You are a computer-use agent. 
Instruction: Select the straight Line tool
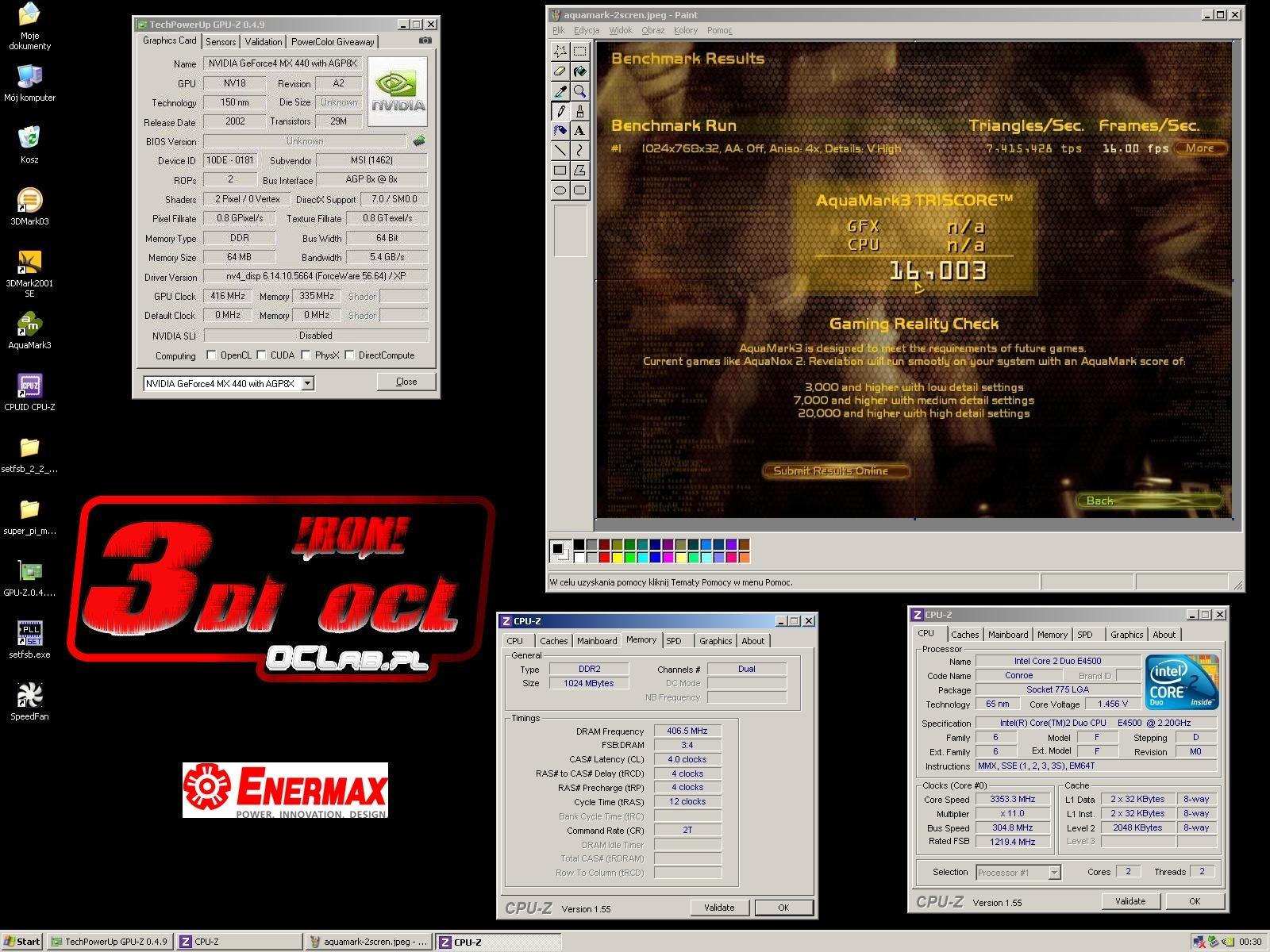tap(560, 151)
